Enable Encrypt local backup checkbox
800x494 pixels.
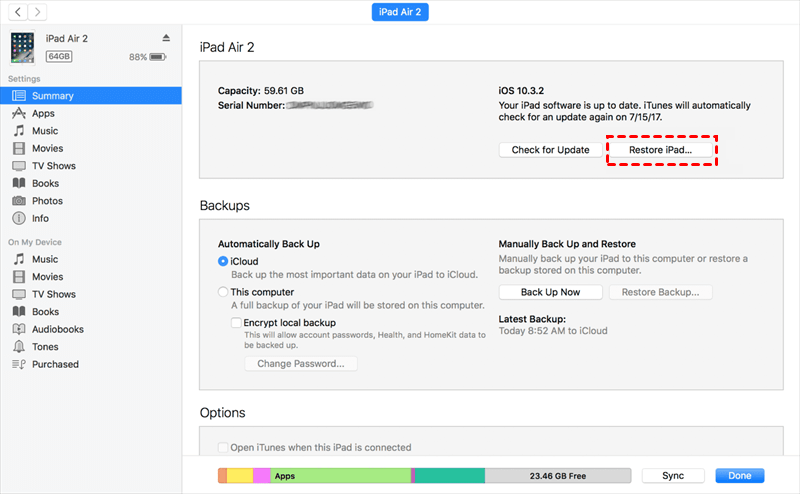[x=237, y=323]
